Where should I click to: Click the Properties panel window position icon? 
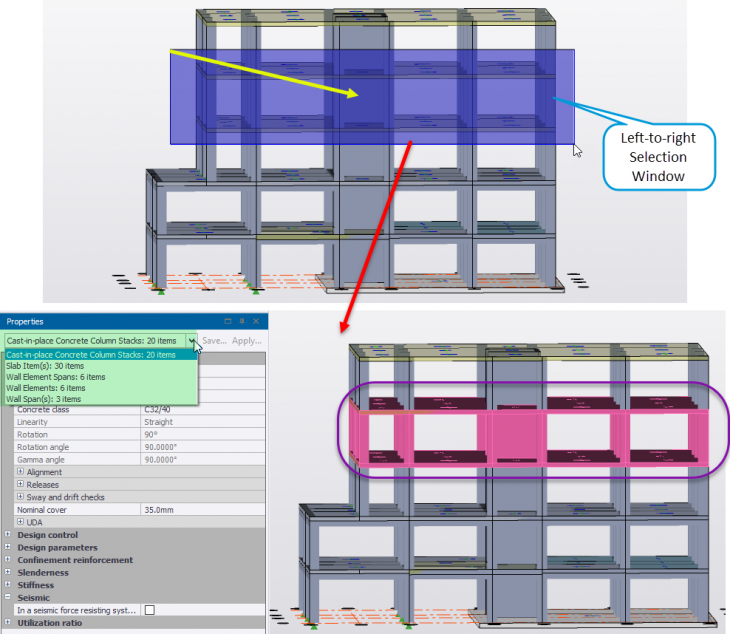click(x=228, y=322)
